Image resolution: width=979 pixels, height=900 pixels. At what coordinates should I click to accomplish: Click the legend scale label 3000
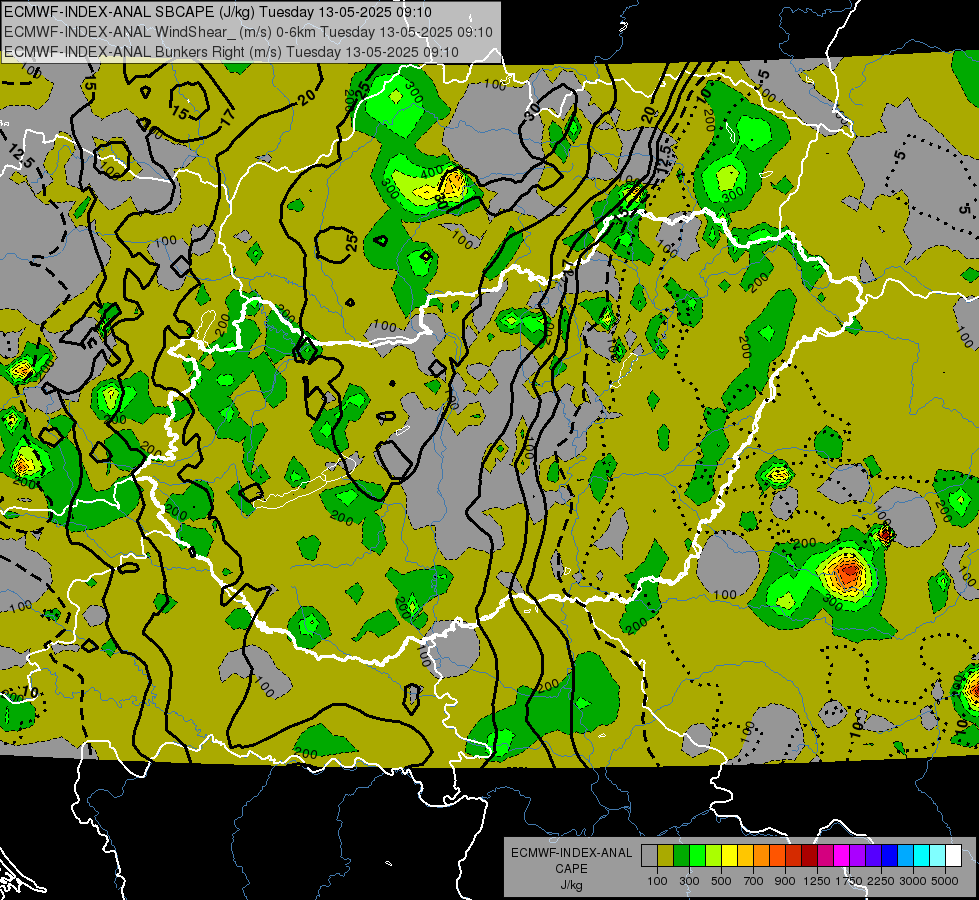pos(913,881)
